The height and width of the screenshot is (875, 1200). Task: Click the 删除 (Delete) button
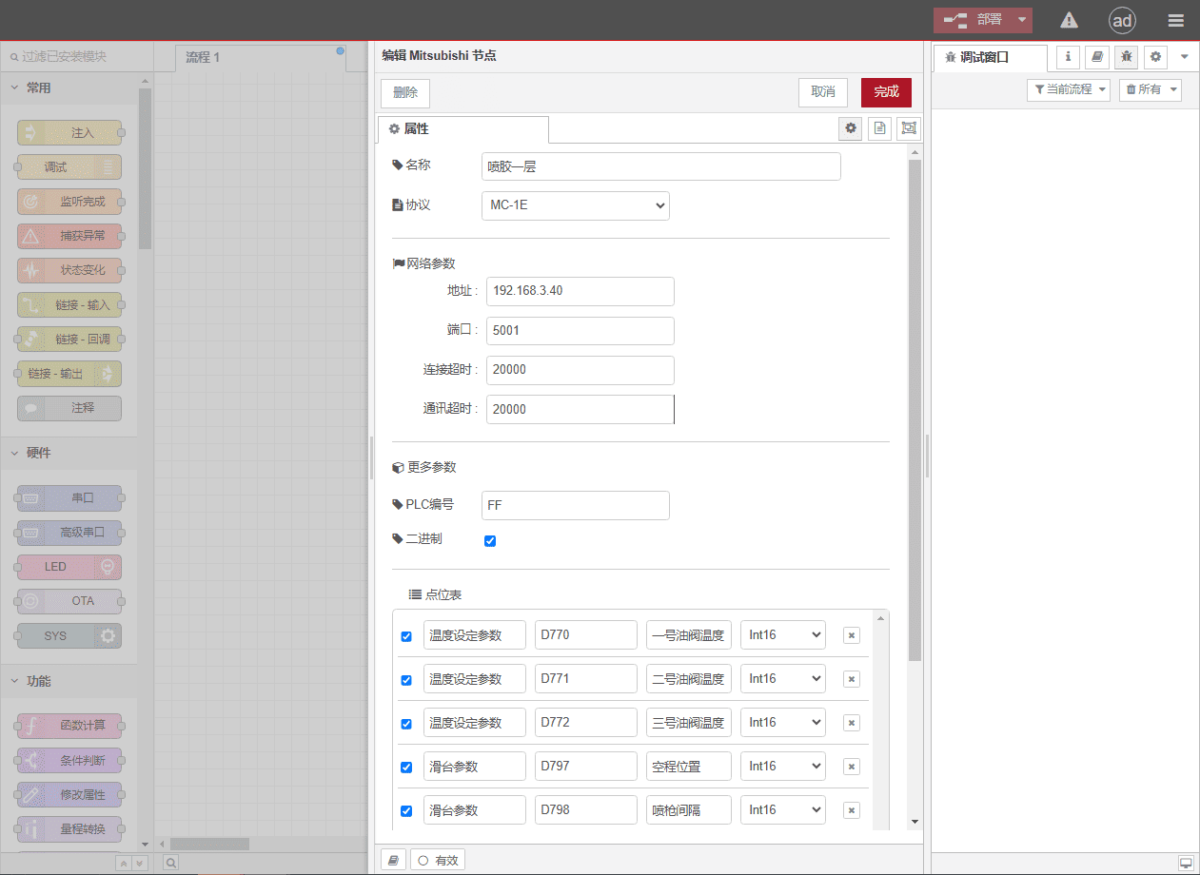point(404,92)
